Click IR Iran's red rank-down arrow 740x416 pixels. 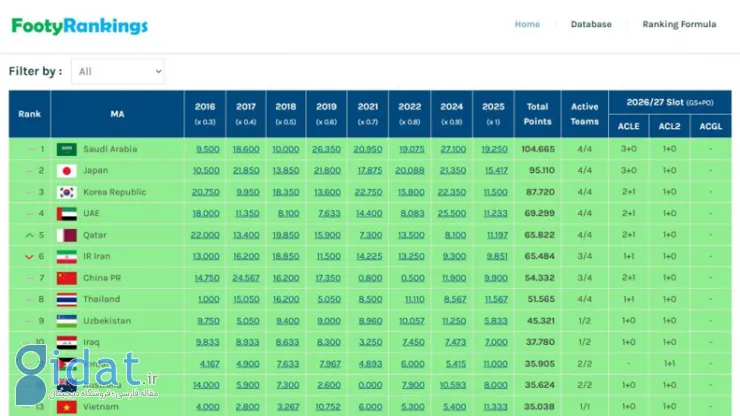coord(29,257)
